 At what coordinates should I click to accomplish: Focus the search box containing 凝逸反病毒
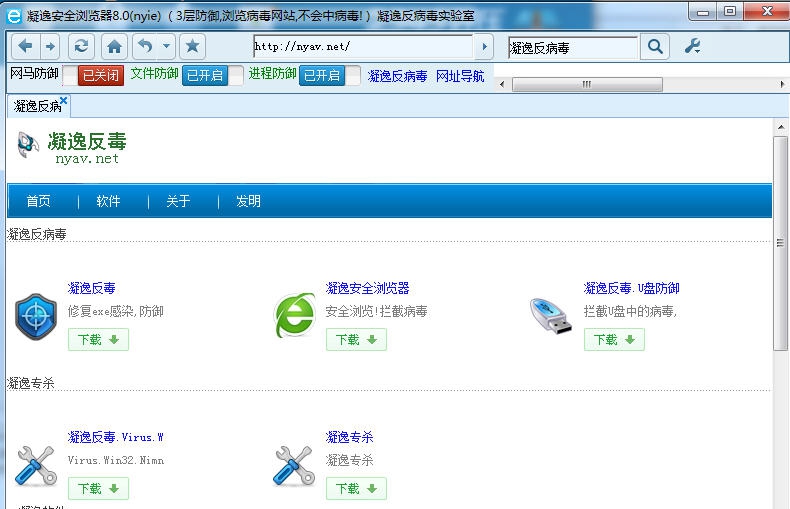coord(573,48)
